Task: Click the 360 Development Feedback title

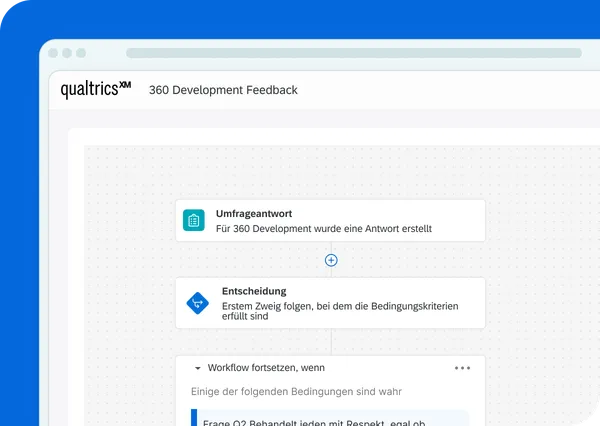Action: point(223,90)
